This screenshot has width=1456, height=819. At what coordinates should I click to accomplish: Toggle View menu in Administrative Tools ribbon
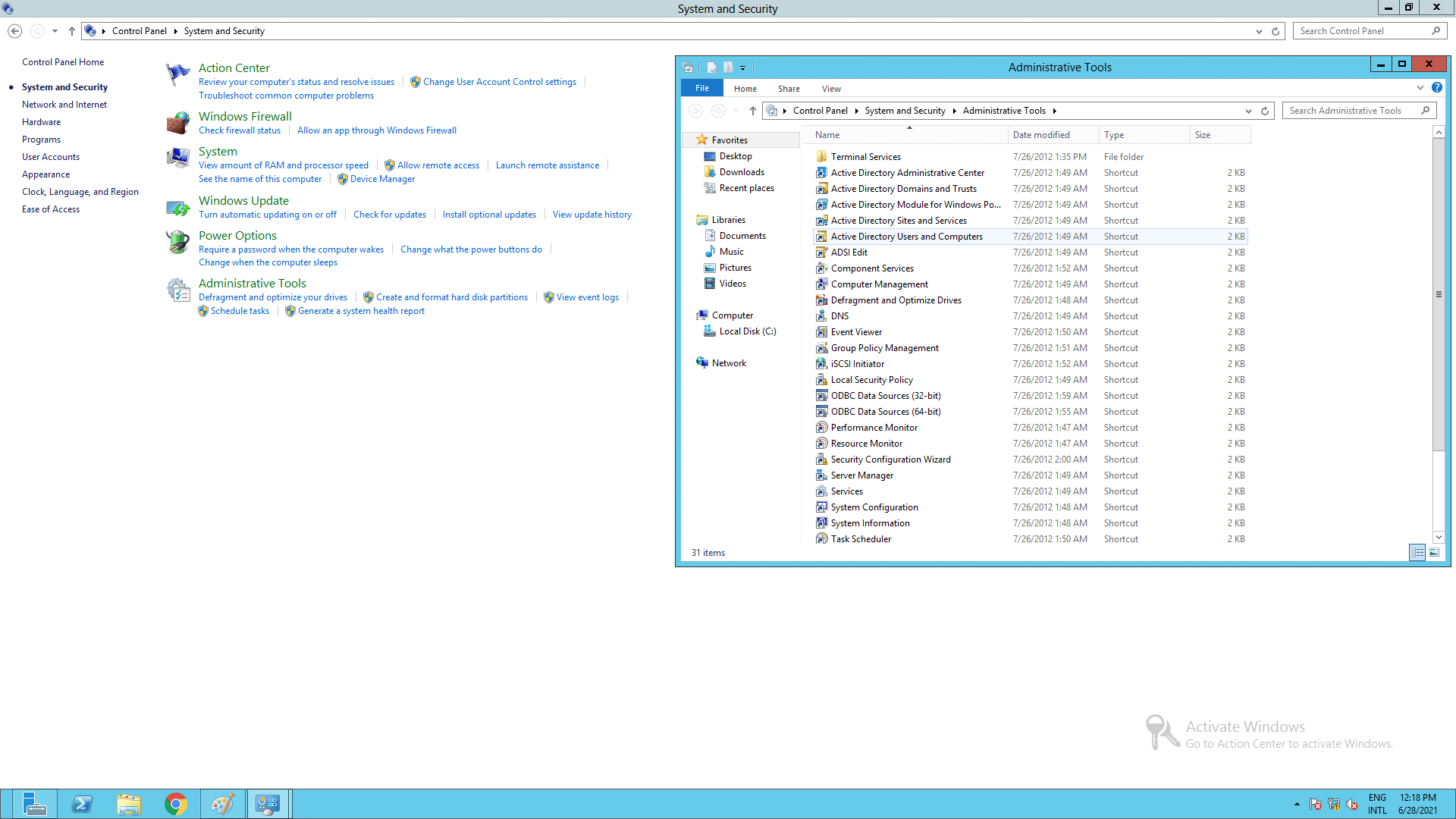pos(831,88)
